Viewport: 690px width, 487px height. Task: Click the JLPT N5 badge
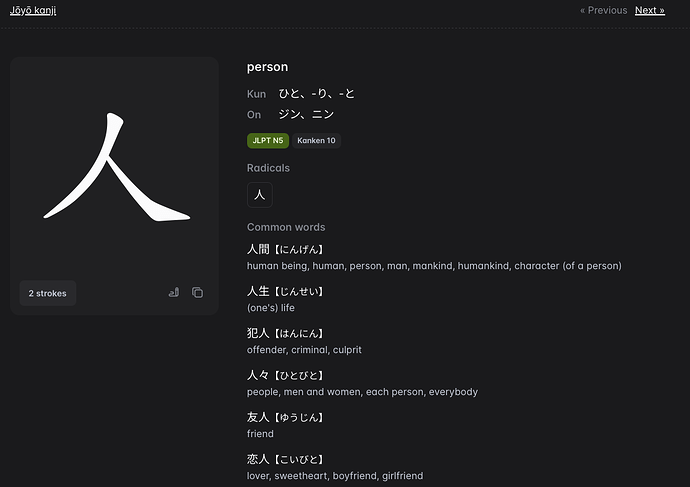pyautogui.click(x=267, y=141)
